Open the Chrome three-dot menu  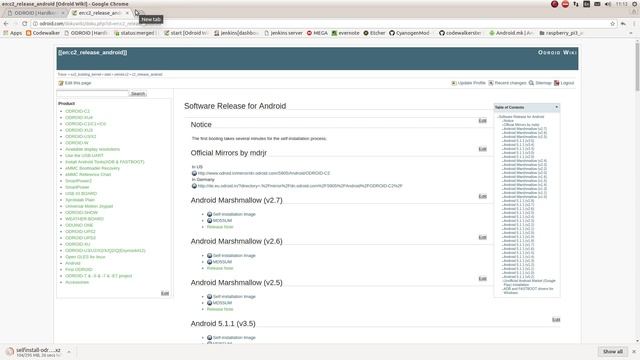pos(634,24)
